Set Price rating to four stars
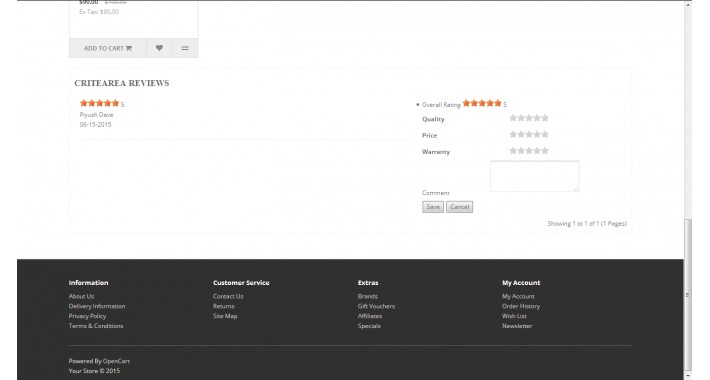The height and width of the screenshot is (380, 710). pyautogui.click(x=537, y=135)
